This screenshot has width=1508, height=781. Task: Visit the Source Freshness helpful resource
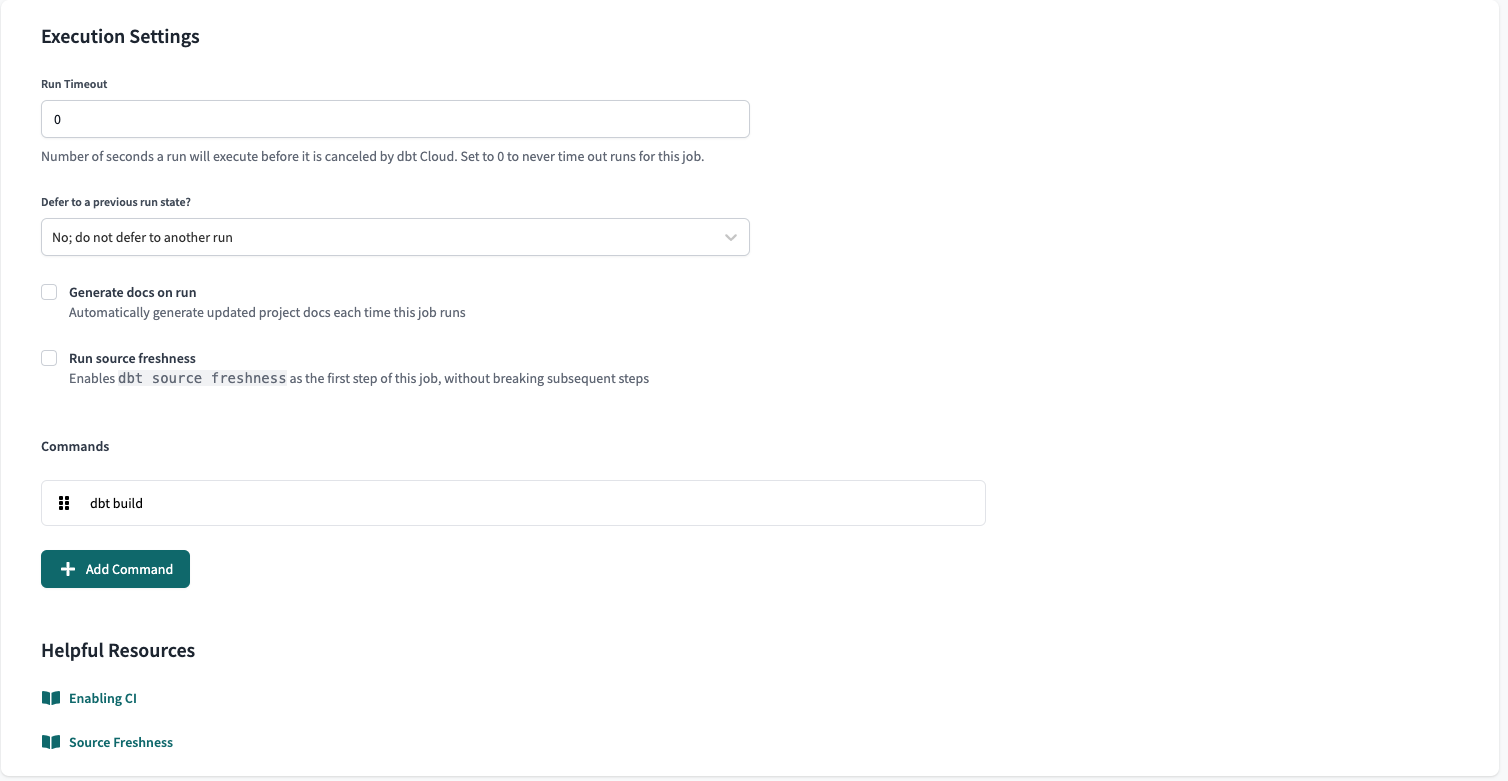(x=121, y=741)
